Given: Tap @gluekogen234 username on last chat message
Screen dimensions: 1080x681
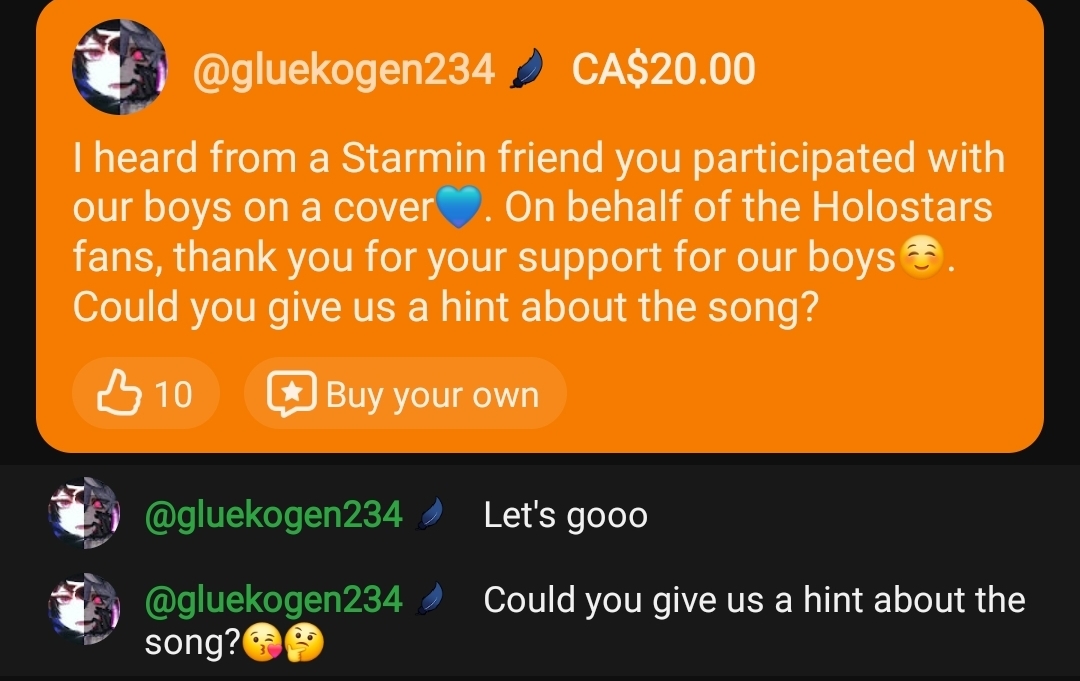Looking at the screenshot, I should click(273, 599).
